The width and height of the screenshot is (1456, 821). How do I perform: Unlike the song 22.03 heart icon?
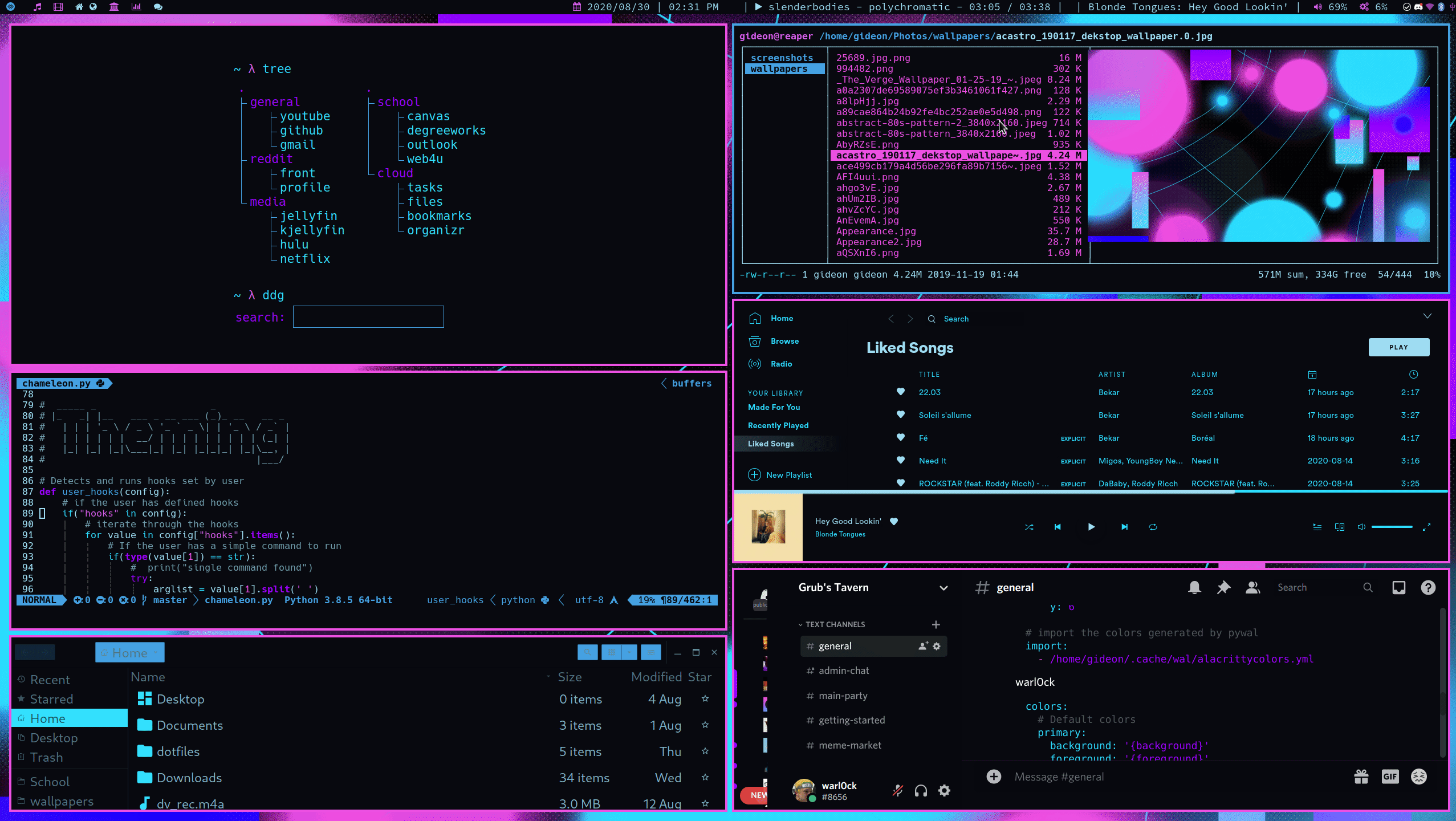pyautogui.click(x=901, y=392)
